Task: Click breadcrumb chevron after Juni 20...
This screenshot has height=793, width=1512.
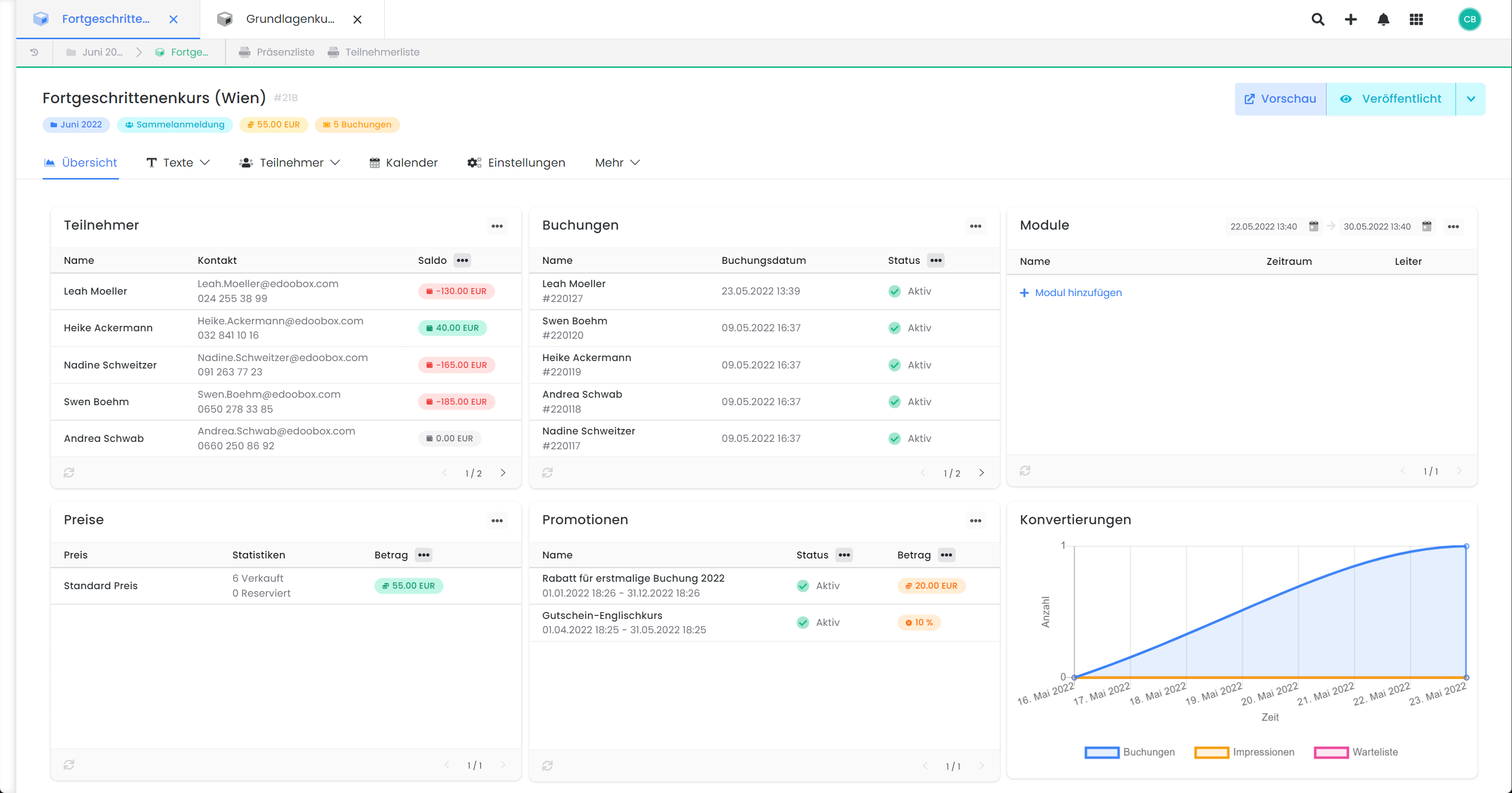Action: 139,52
